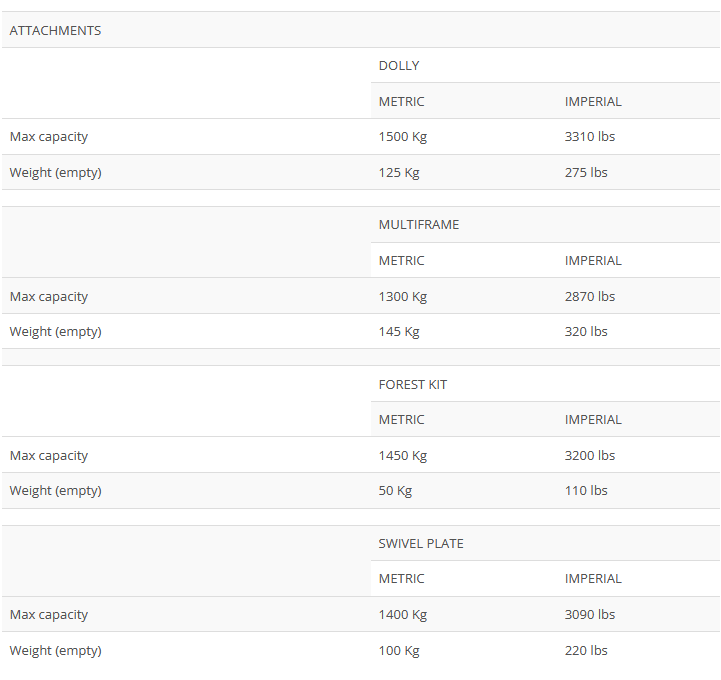Image resolution: width=721 pixels, height=680 pixels.
Task: Select the 110 lbs weight value
Action: (x=586, y=490)
